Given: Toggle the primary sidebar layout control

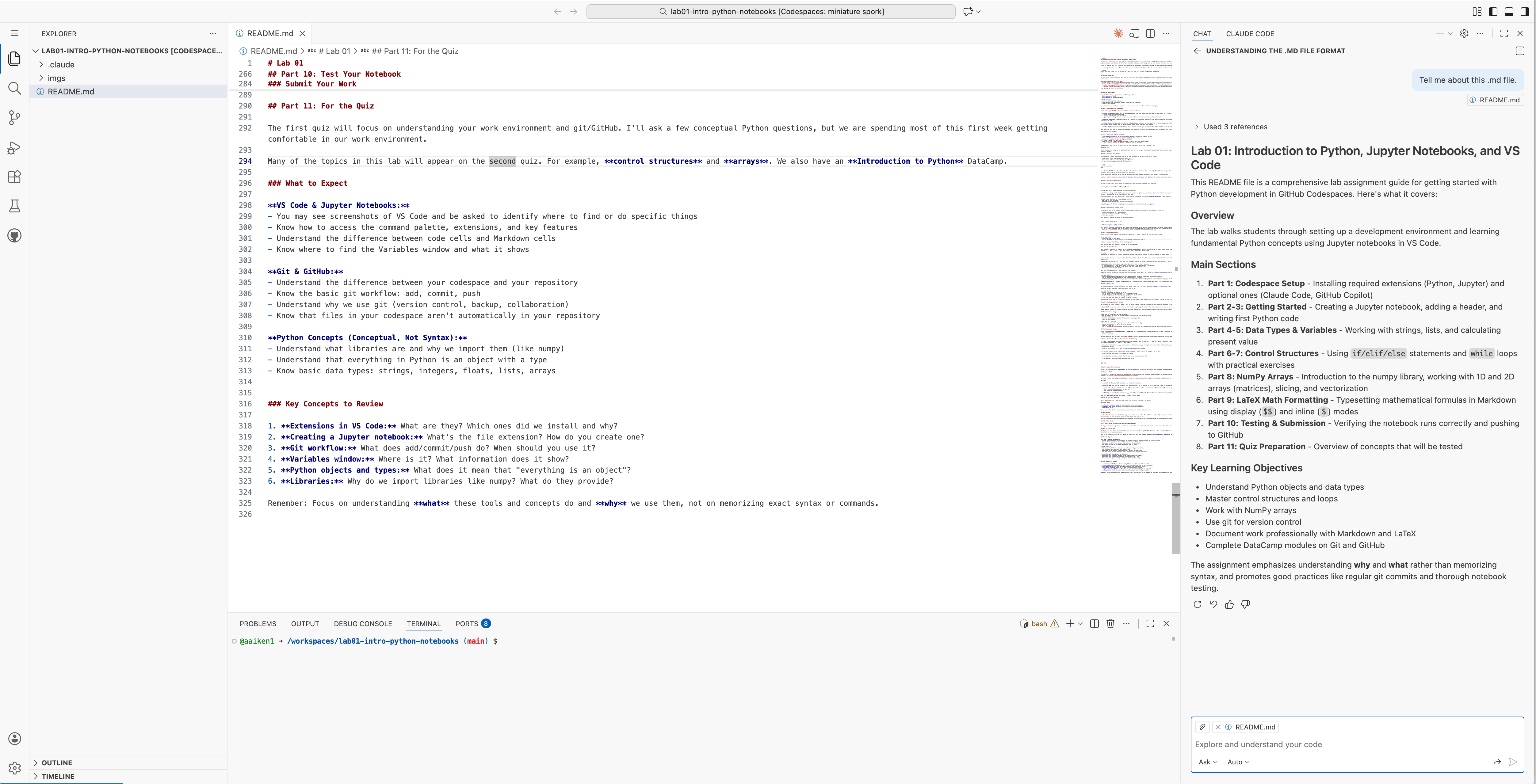Looking at the screenshot, I should 1493,11.
